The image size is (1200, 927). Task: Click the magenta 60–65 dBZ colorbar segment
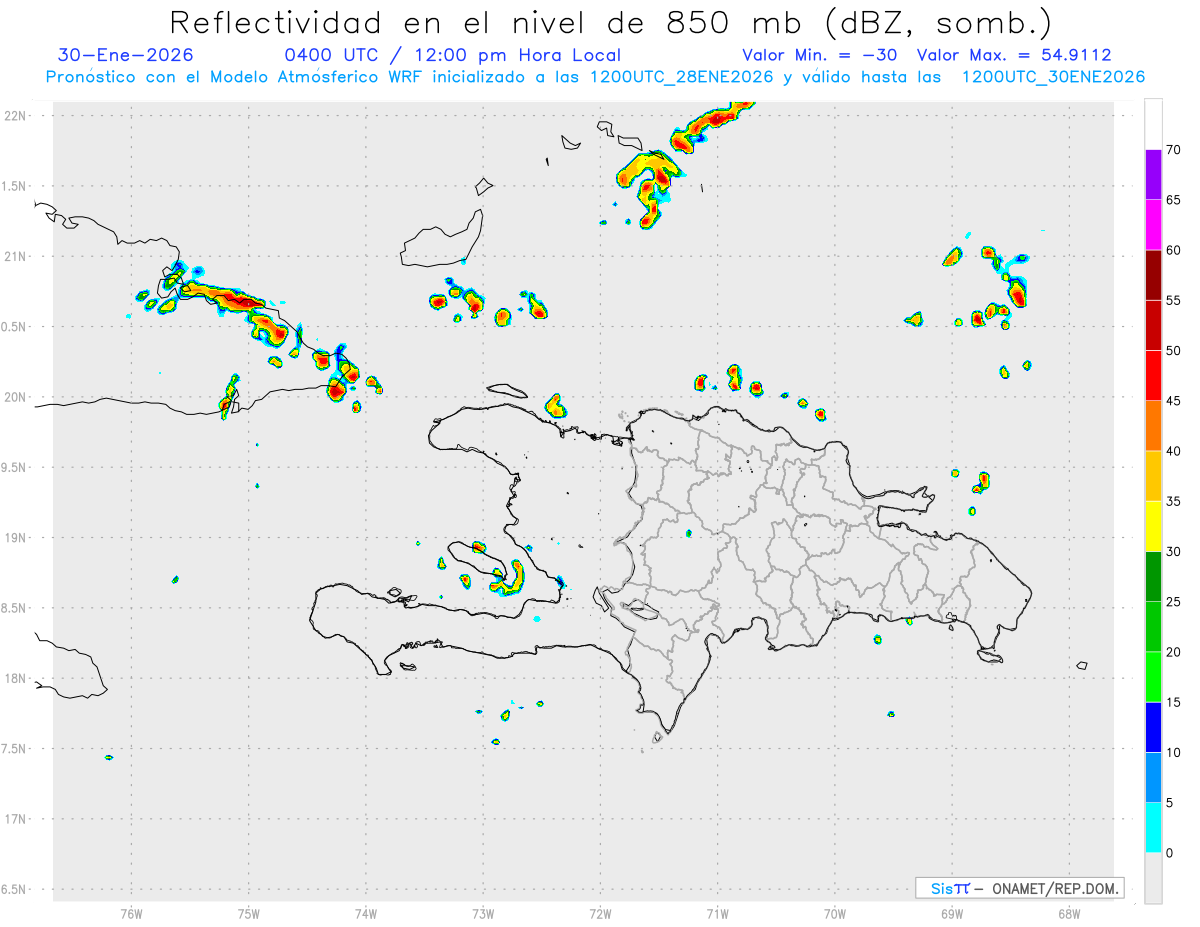1153,225
